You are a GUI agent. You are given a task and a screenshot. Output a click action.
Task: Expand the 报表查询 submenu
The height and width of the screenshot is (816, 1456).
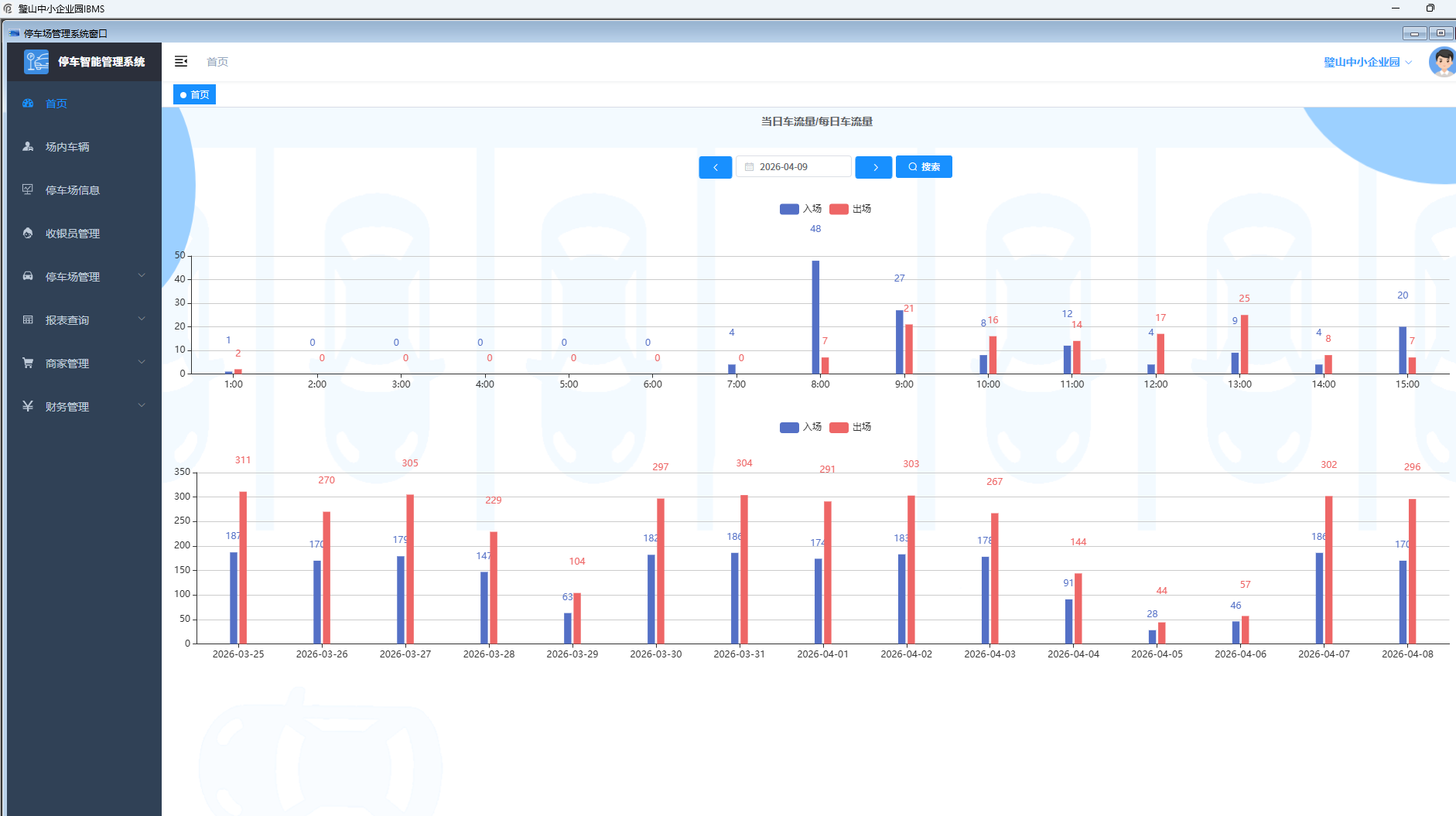142,319
